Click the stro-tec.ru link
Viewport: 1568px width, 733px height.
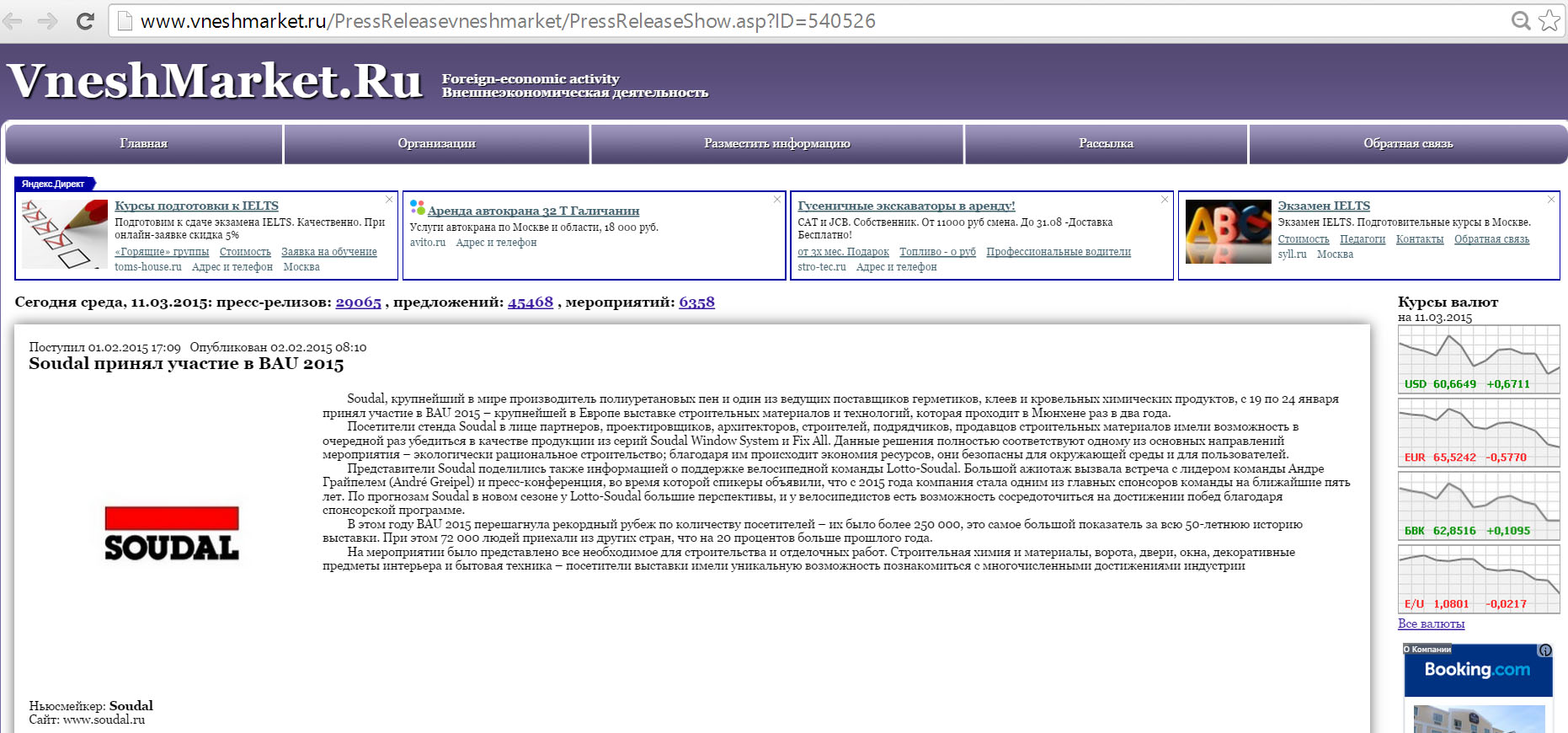pos(822,267)
